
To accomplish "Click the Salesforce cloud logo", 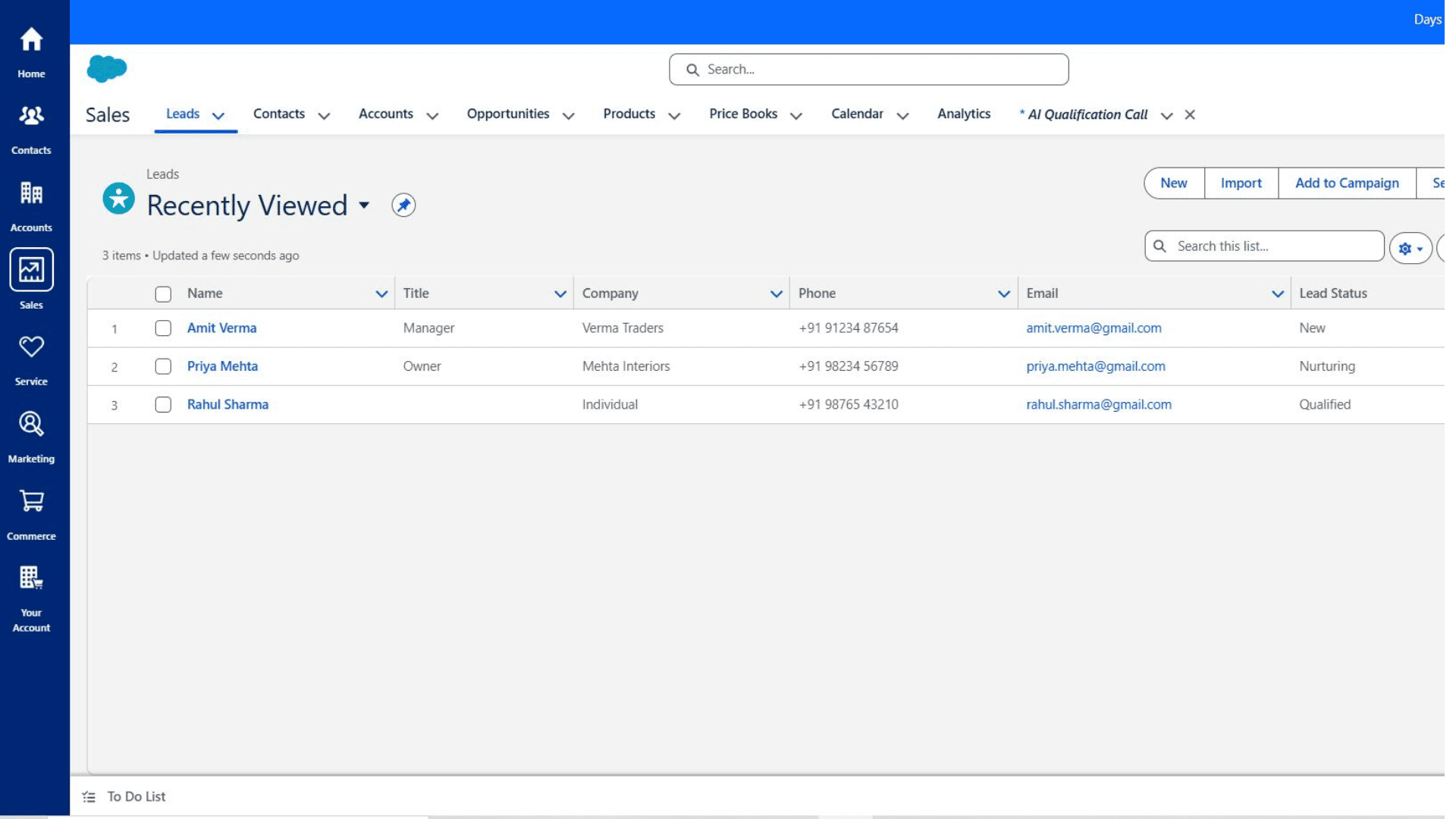I will tap(107, 68).
